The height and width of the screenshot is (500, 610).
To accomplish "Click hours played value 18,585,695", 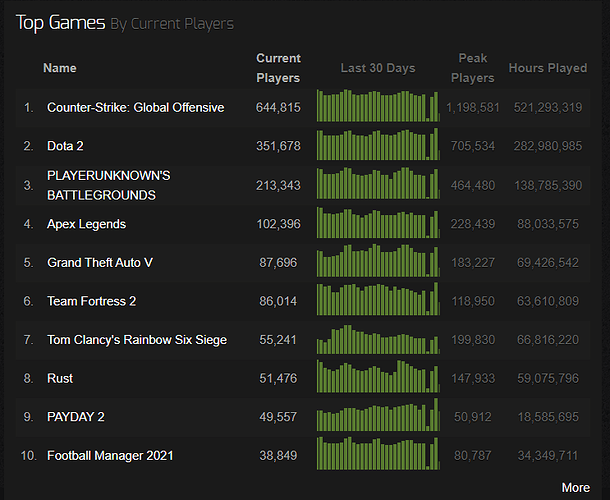I will (548, 417).
